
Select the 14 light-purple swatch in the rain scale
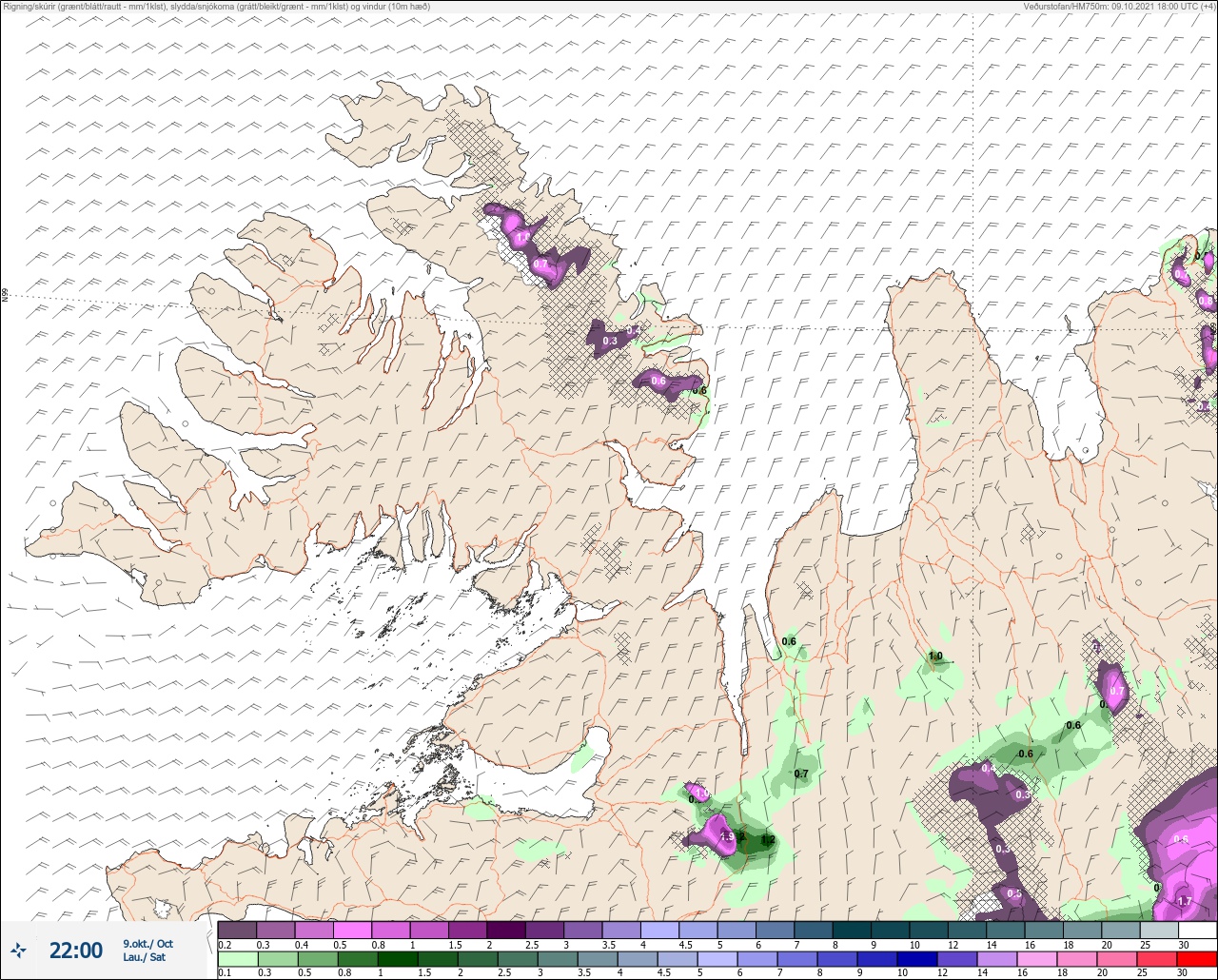[996, 959]
